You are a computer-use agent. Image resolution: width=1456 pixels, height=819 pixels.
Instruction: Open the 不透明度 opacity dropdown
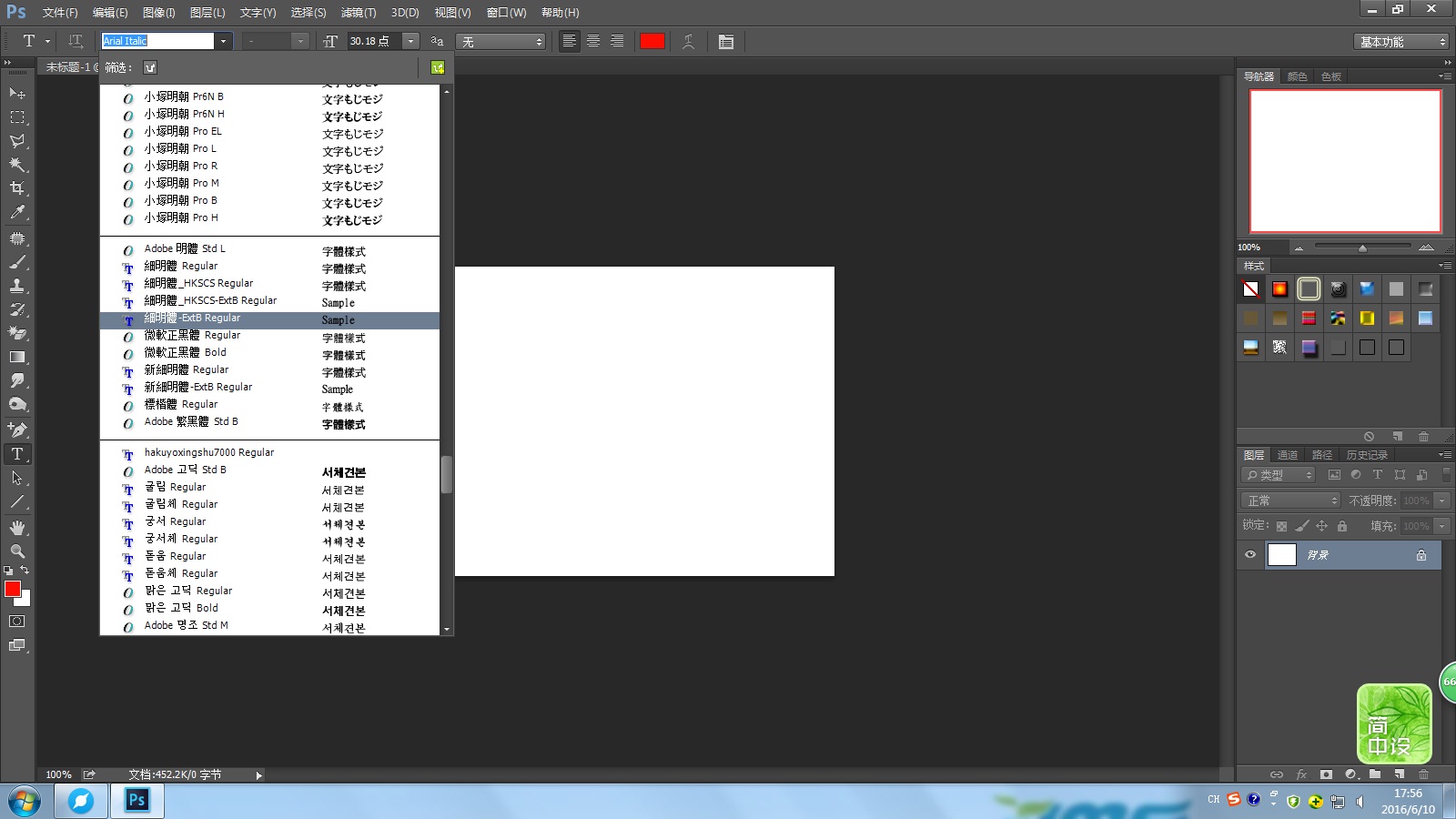click(x=1441, y=500)
